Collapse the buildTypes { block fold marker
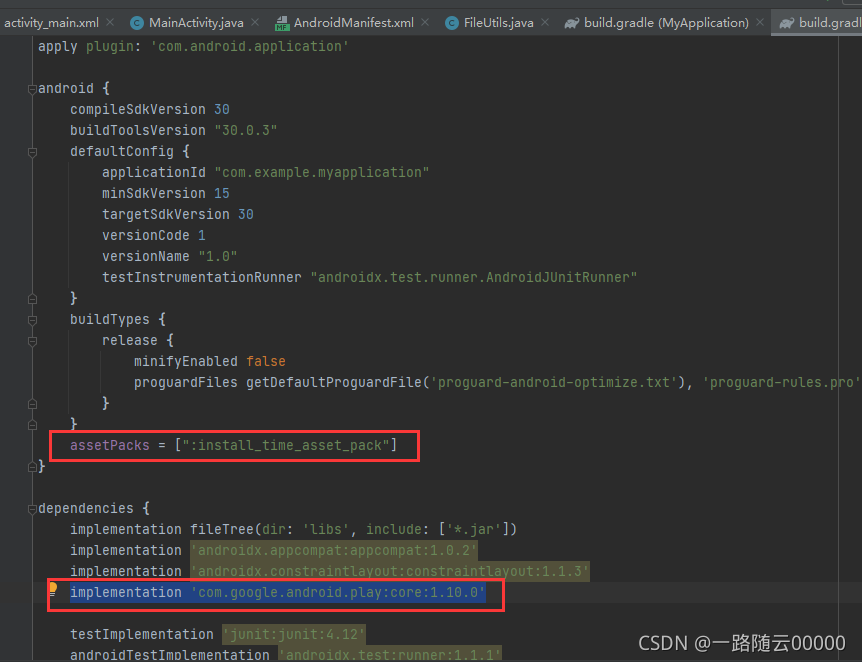This screenshot has width=862, height=662. (x=32, y=320)
